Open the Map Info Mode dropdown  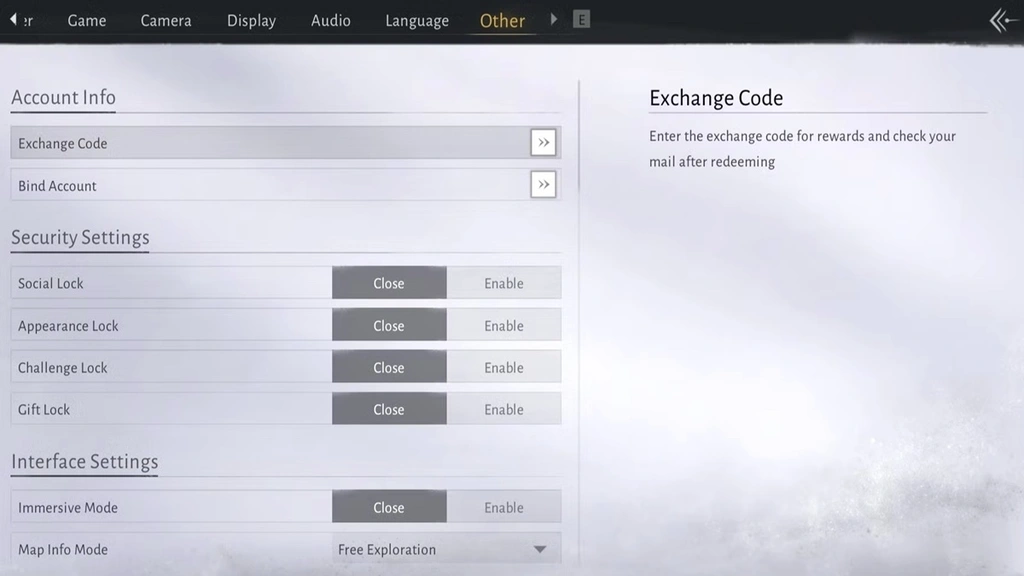[446, 549]
